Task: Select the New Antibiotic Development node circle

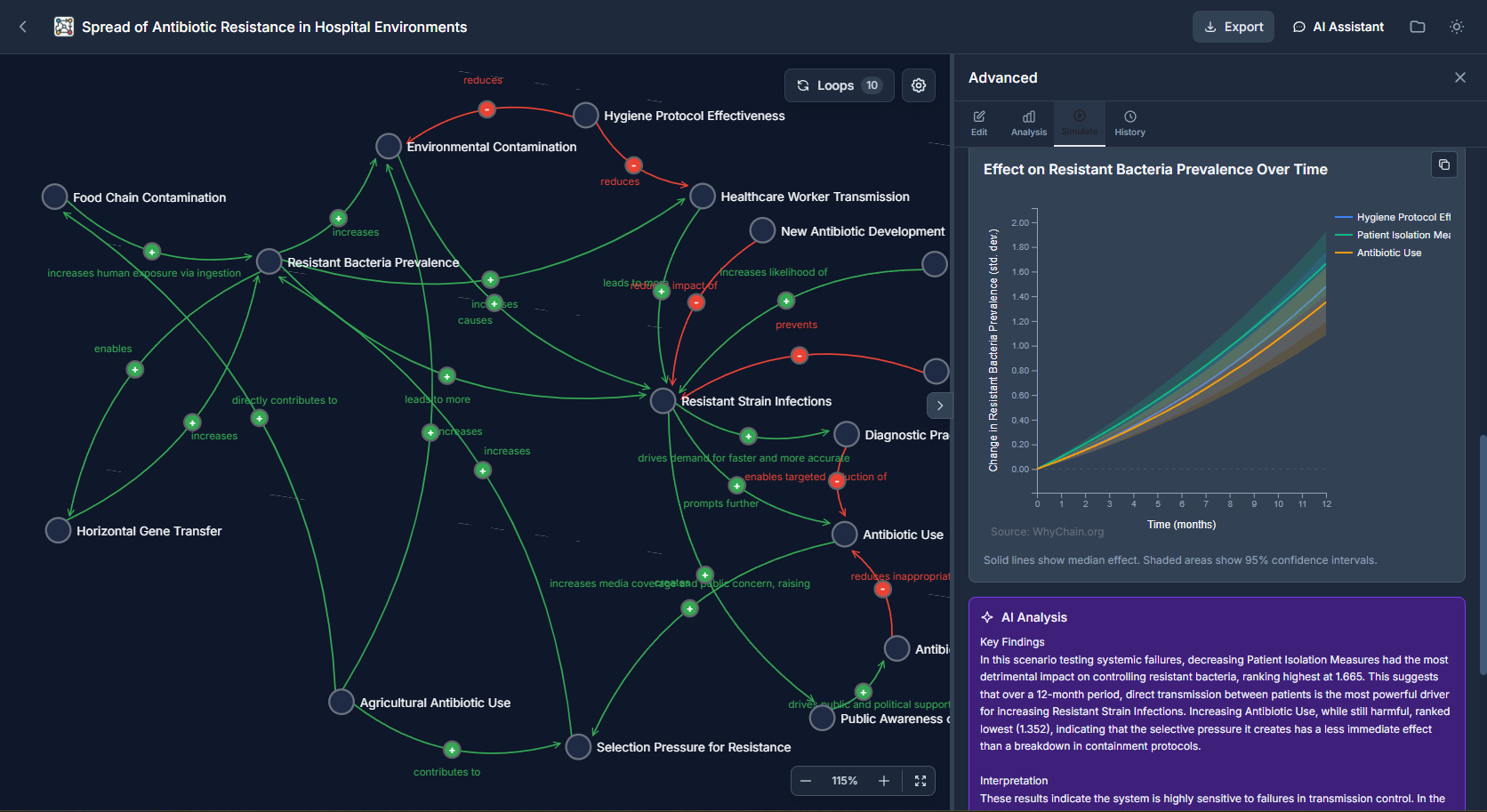Action: pyautogui.click(x=763, y=230)
